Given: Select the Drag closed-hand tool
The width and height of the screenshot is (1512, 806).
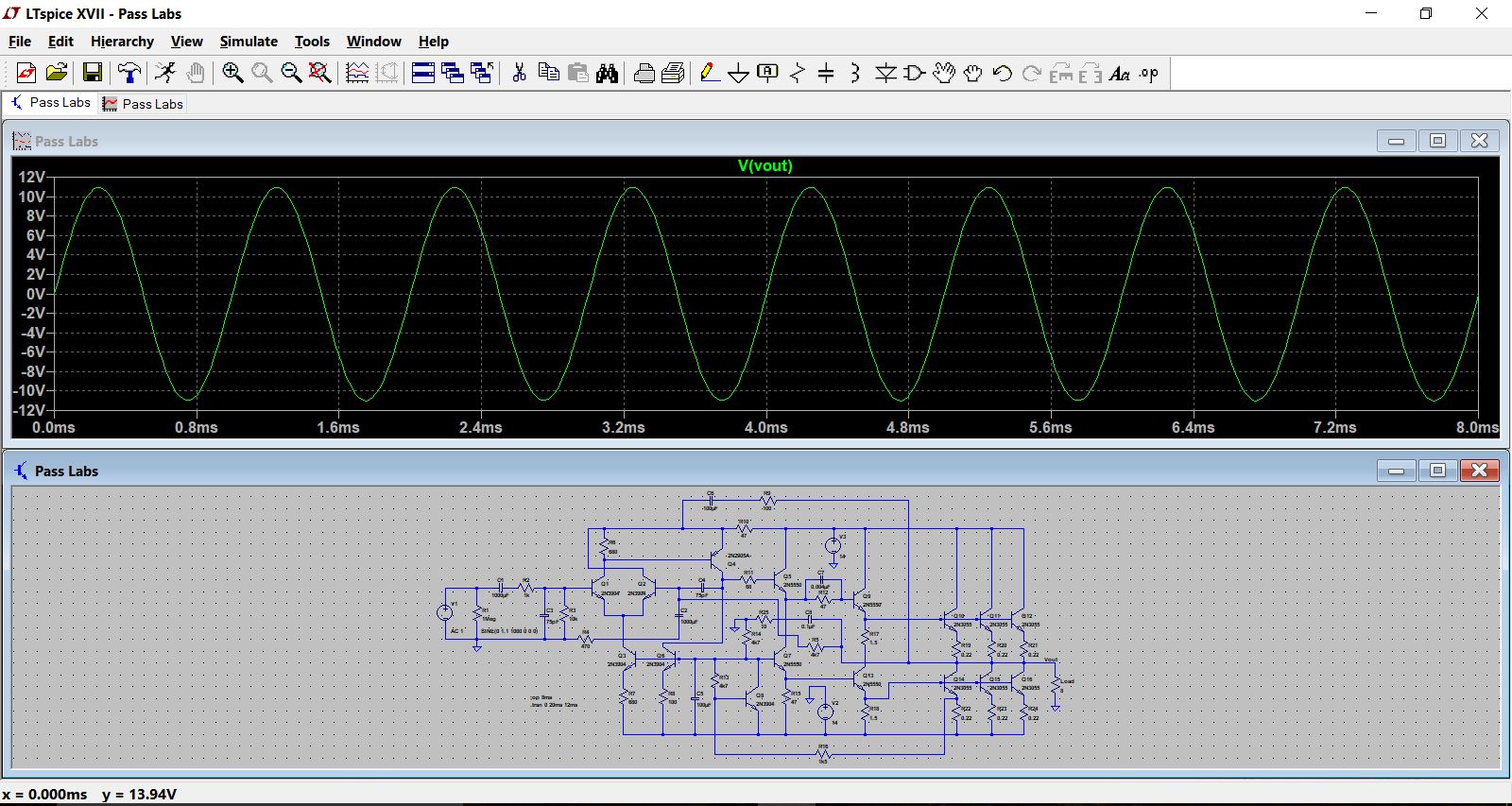Looking at the screenshot, I should (x=973, y=73).
